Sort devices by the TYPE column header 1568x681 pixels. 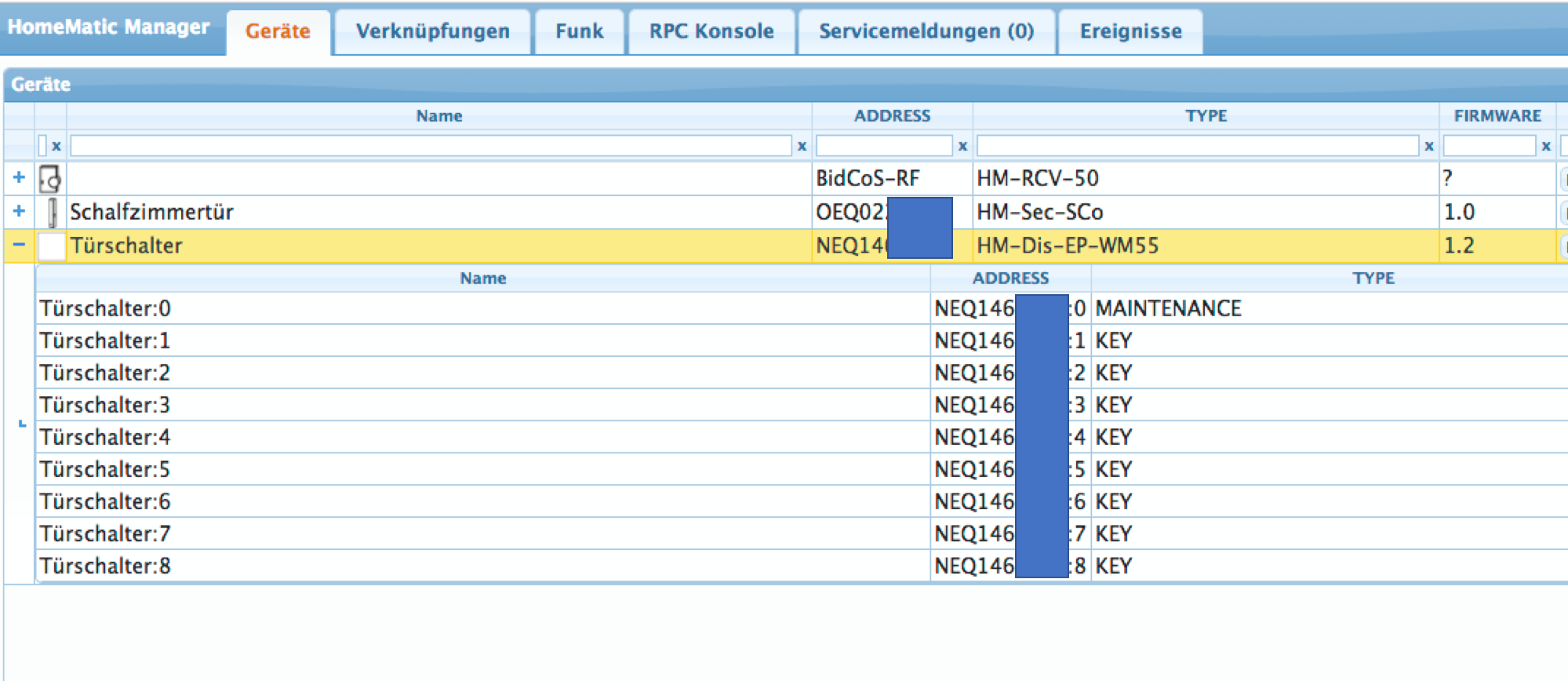[x=1206, y=116]
